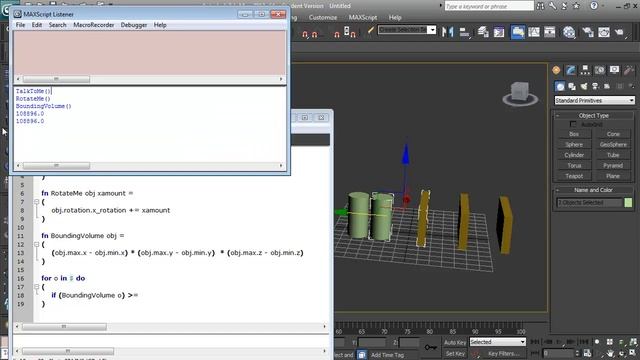
Task: Click the Pyramid primitive button
Action: tap(613, 165)
